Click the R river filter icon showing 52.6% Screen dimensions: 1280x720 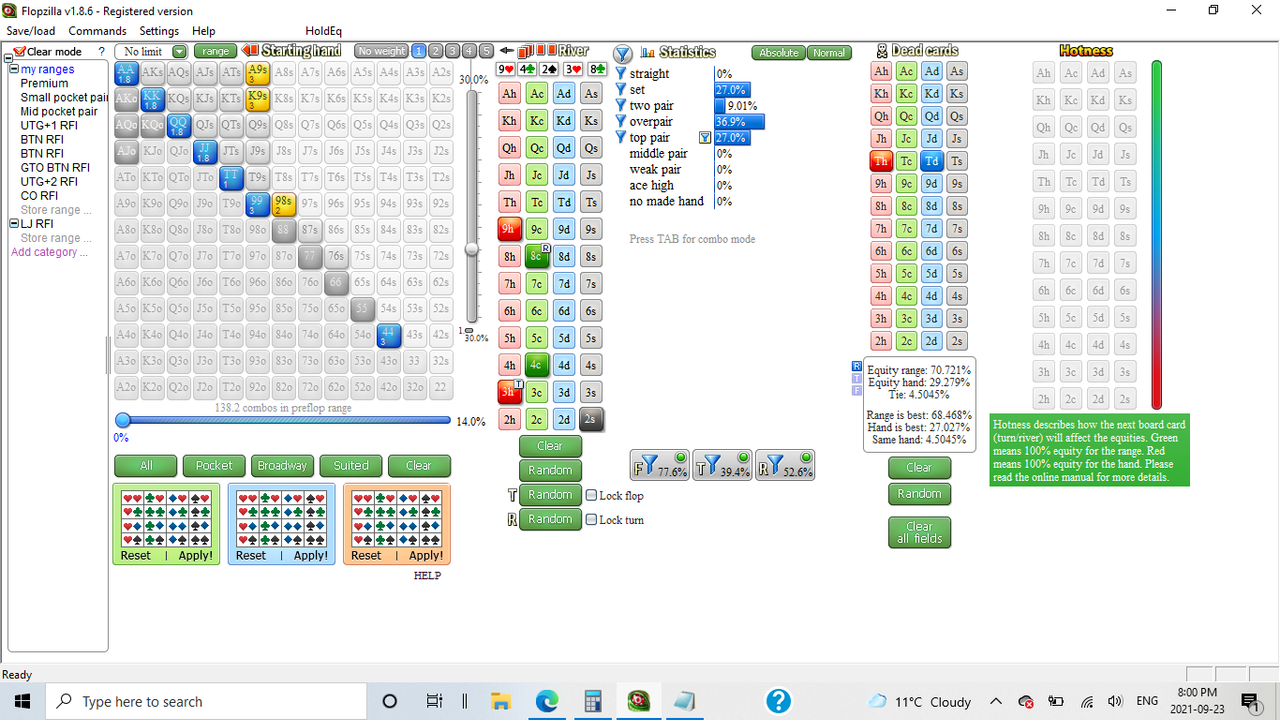click(785, 464)
